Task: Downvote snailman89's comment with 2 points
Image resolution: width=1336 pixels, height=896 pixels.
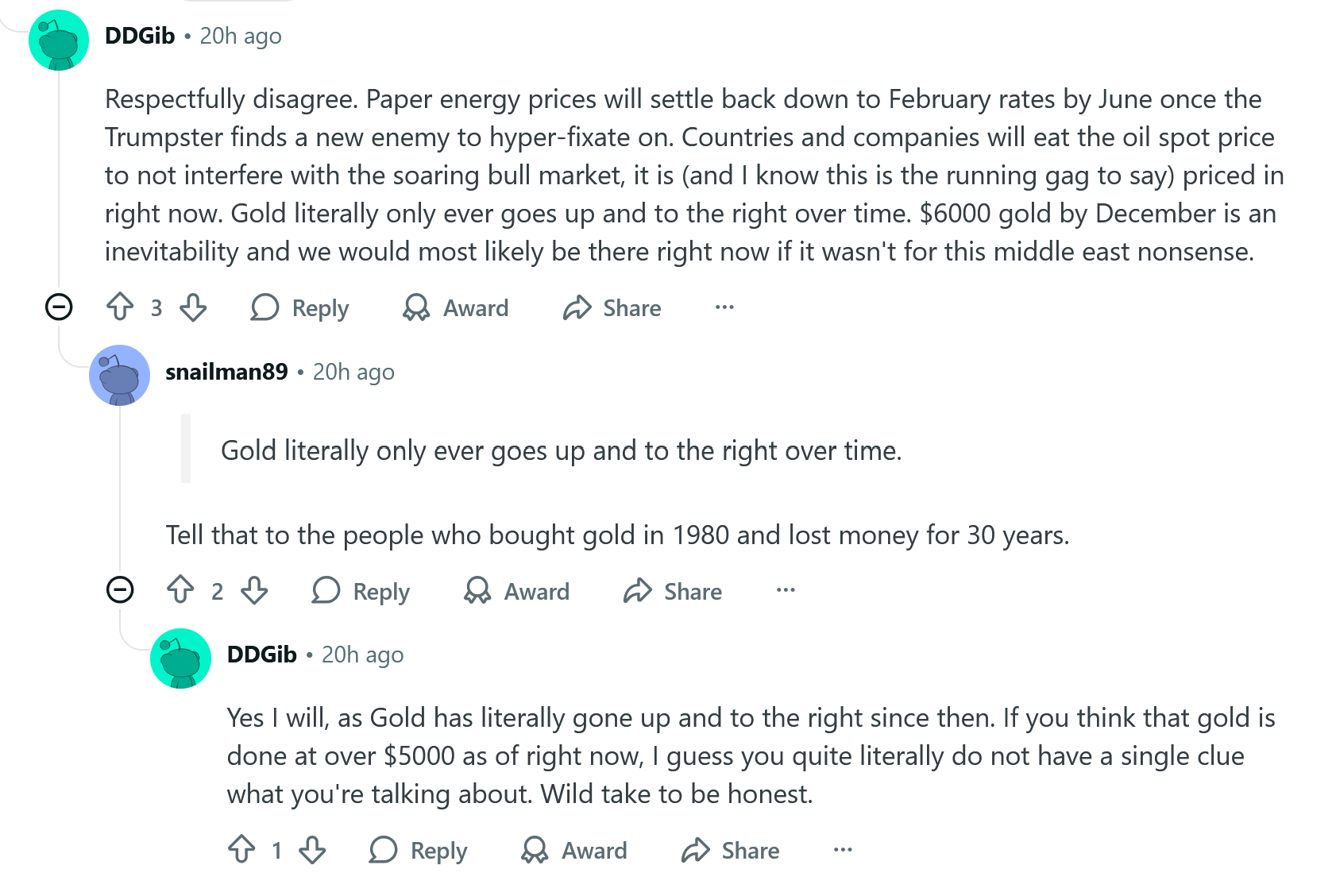Action: 254,590
